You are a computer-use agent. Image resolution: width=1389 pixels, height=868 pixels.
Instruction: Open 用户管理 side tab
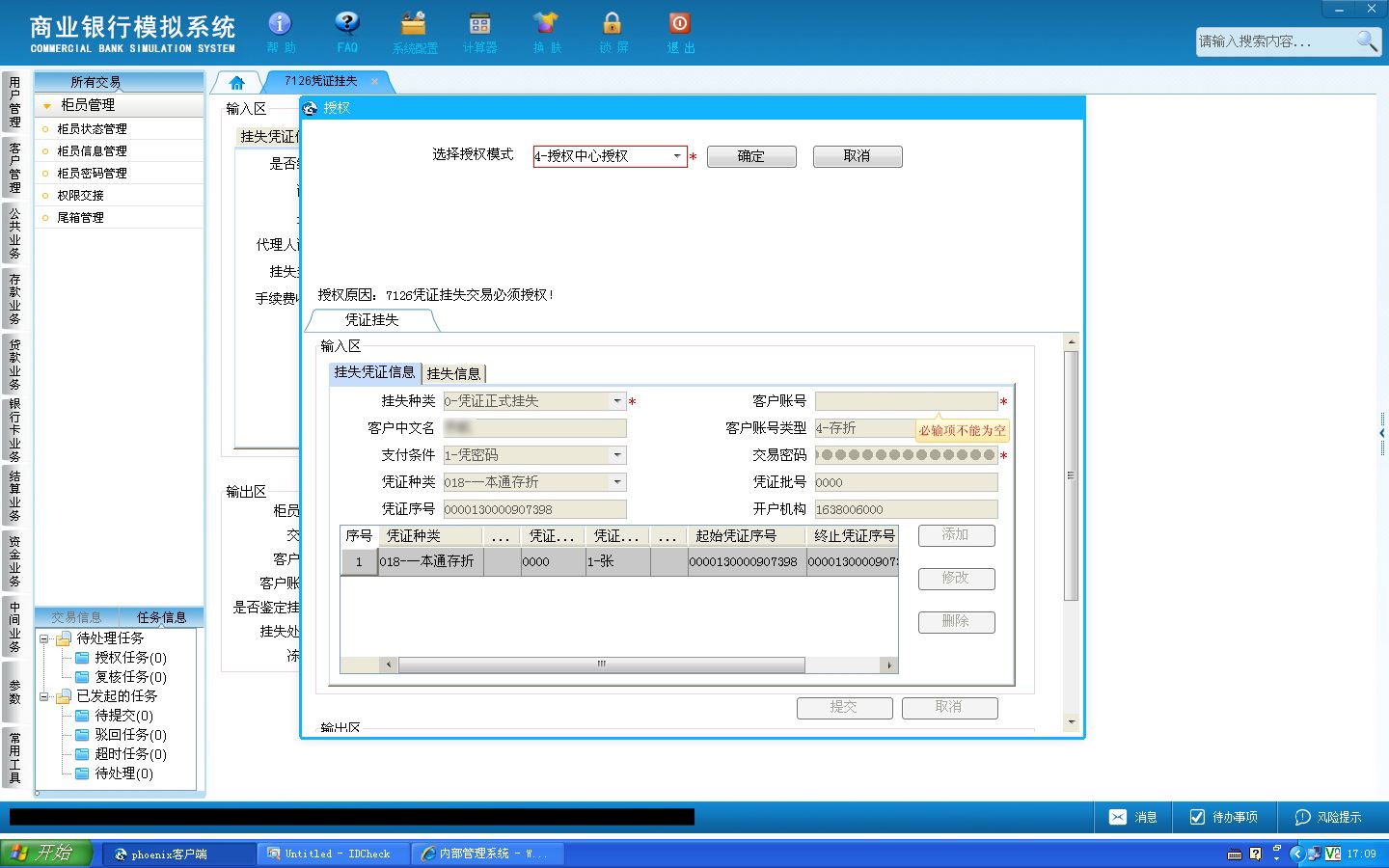14,102
